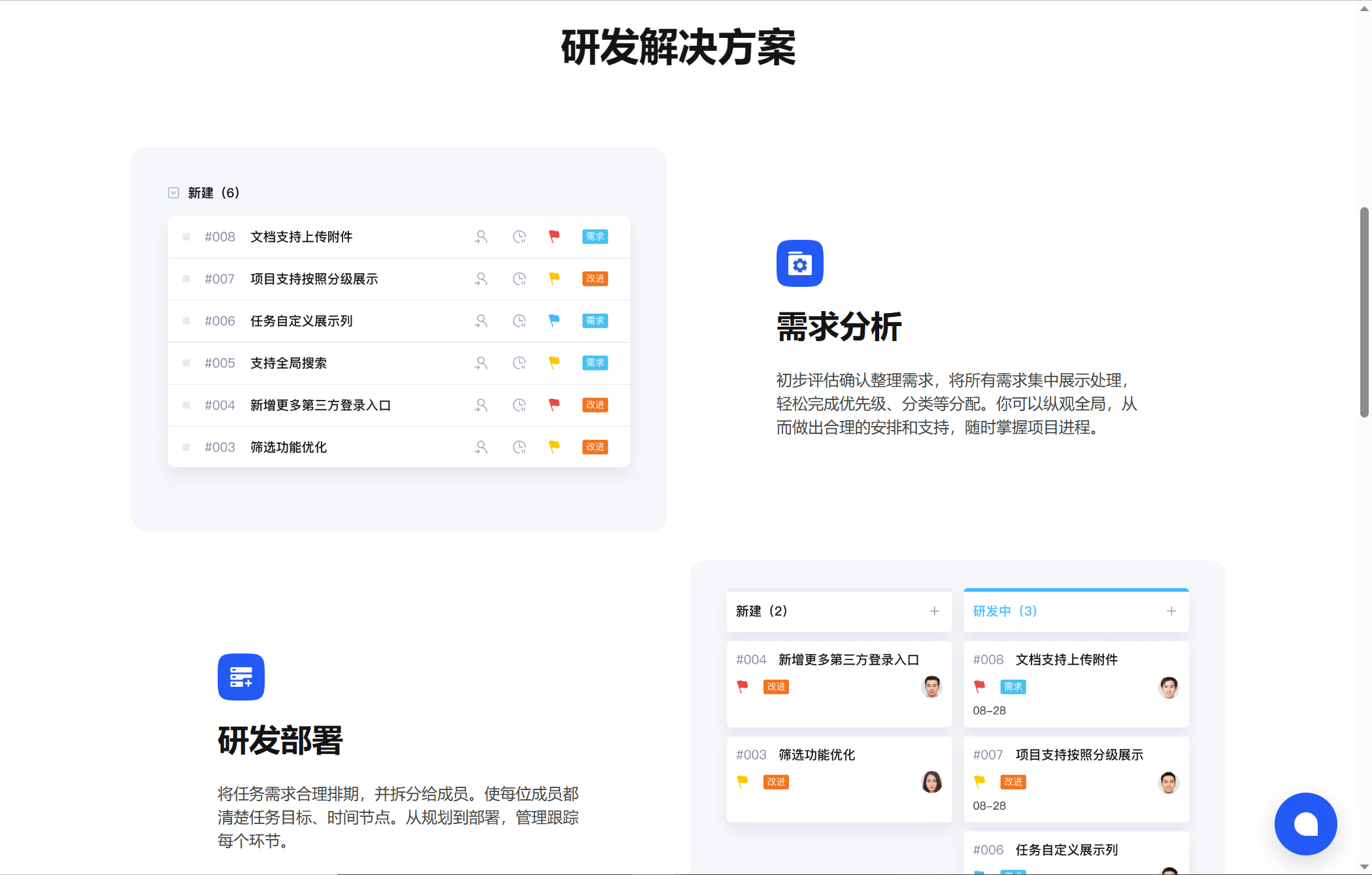Screen dimensions: 1372x875
Task: Click the clock icon on #007 row
Action: coord(519,279)
